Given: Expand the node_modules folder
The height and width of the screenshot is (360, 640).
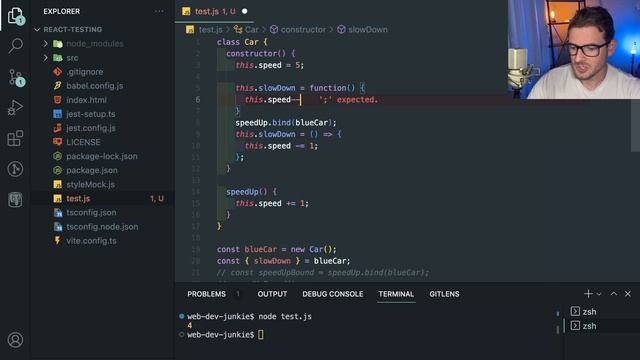Looking at the screenshot, I should click(x=46, y=44).
